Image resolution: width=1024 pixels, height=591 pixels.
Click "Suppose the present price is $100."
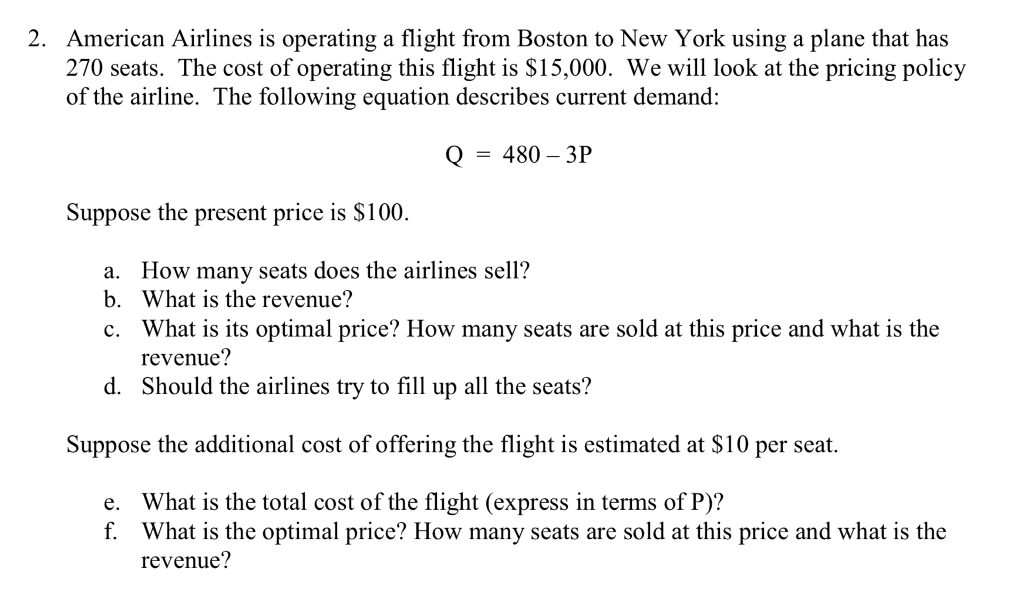coord(237,213)
